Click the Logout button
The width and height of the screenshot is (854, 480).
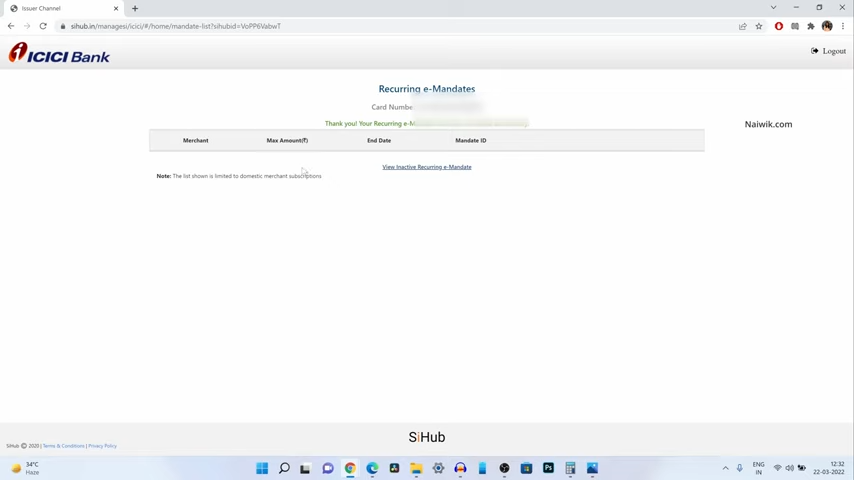click(829, 51)
